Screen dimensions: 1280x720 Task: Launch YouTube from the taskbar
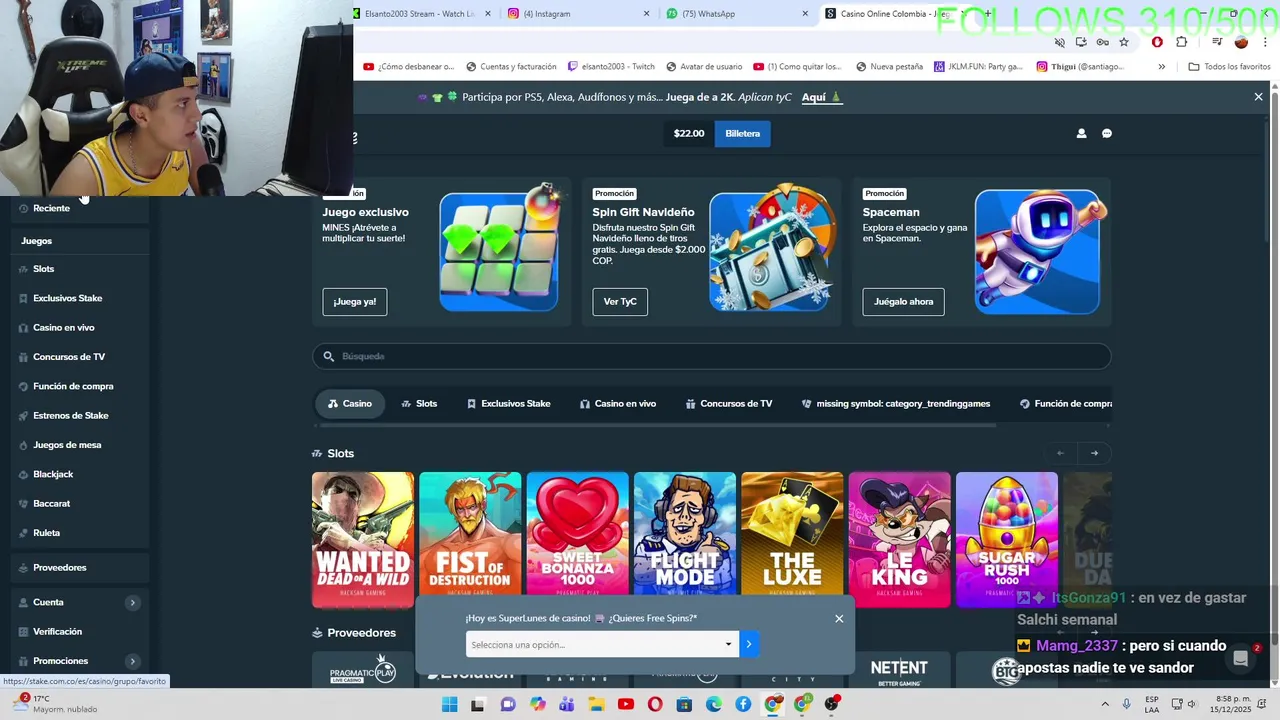[x=626, y=705]
